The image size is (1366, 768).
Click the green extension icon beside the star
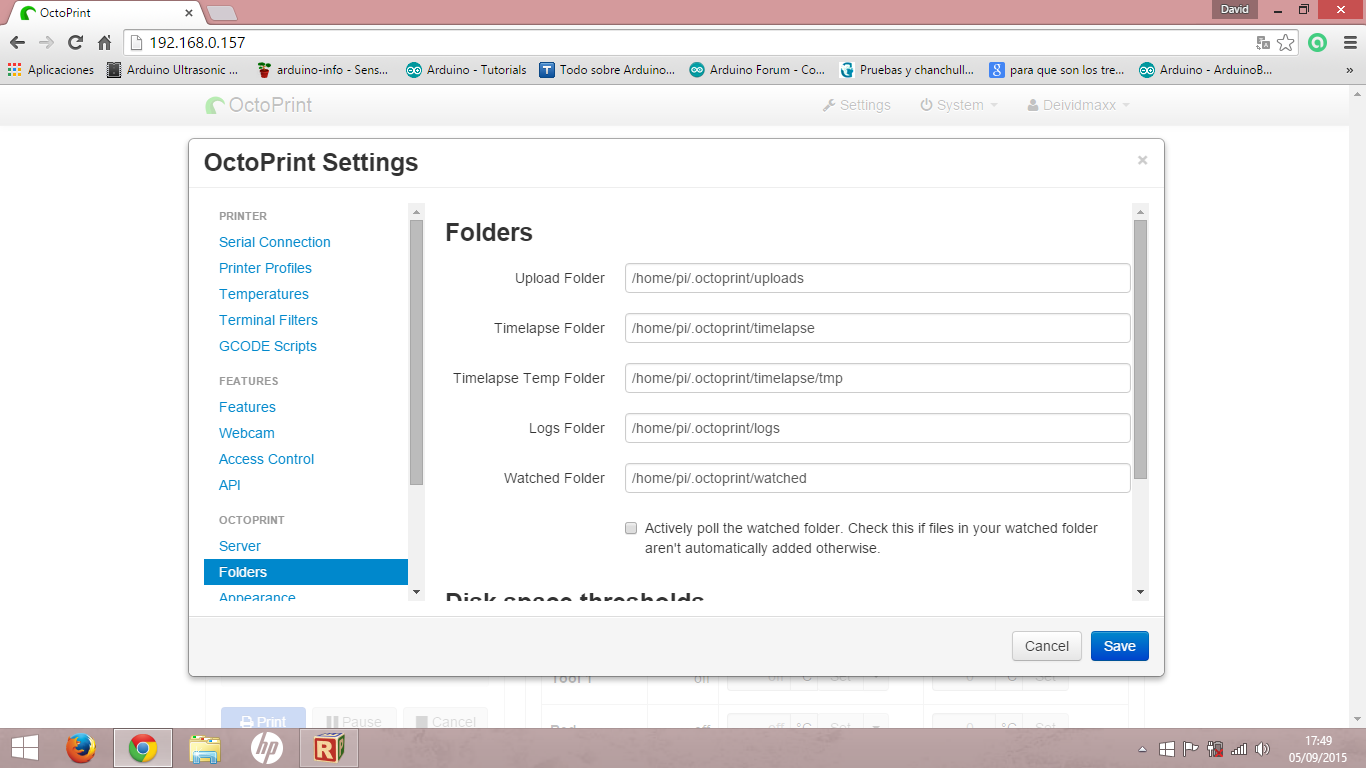click(1318, 43)
